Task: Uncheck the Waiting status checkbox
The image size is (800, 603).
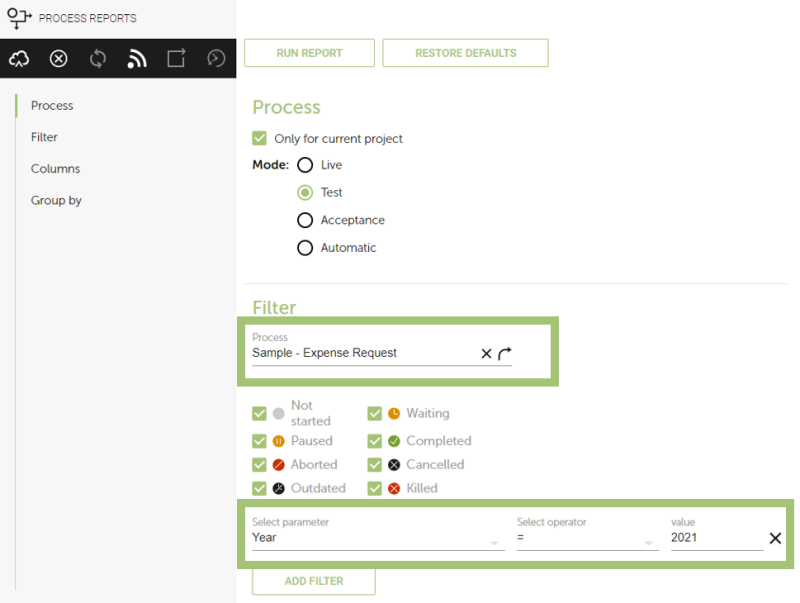Action: (x=374, y=413)
